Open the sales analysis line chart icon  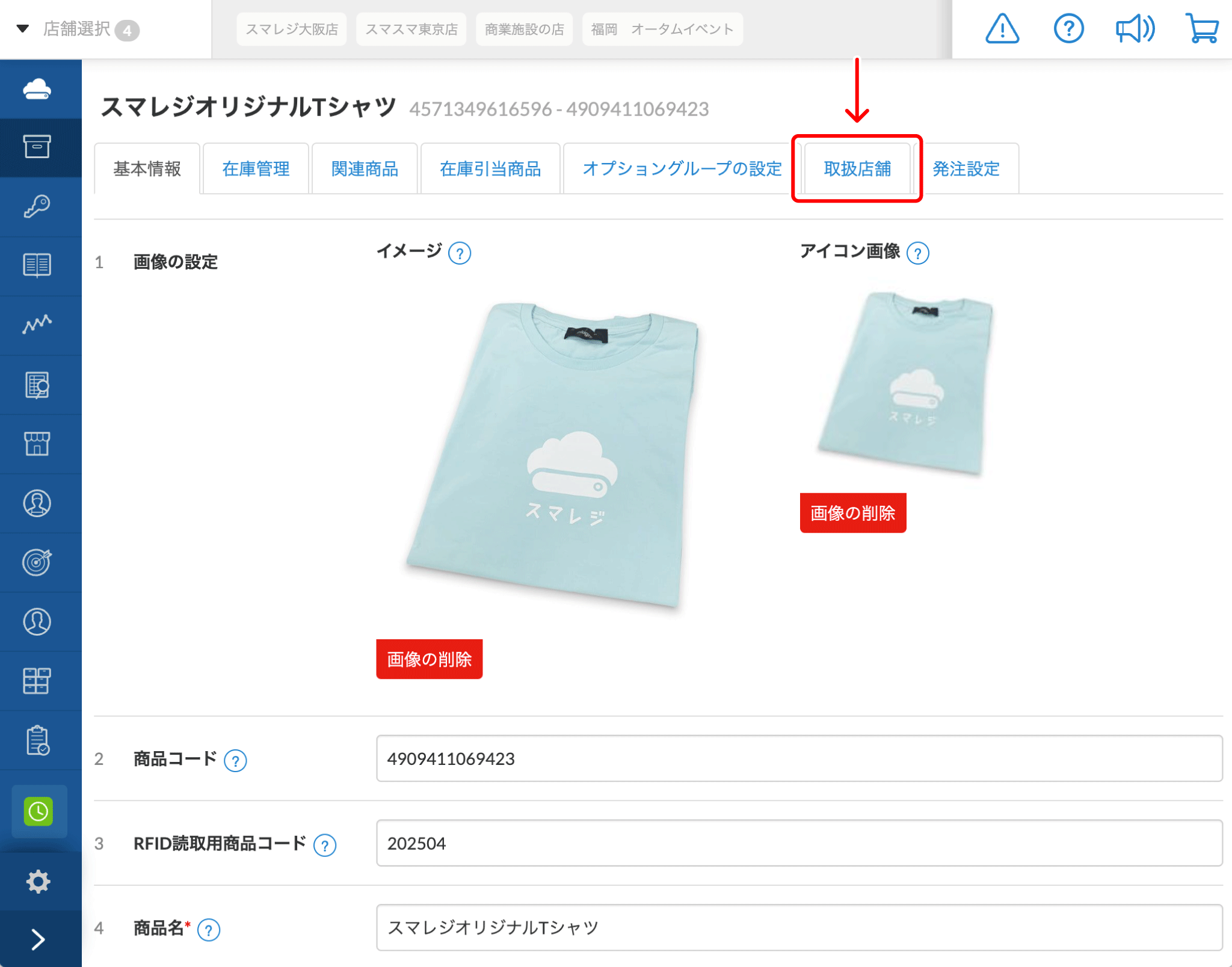[37, 324]
